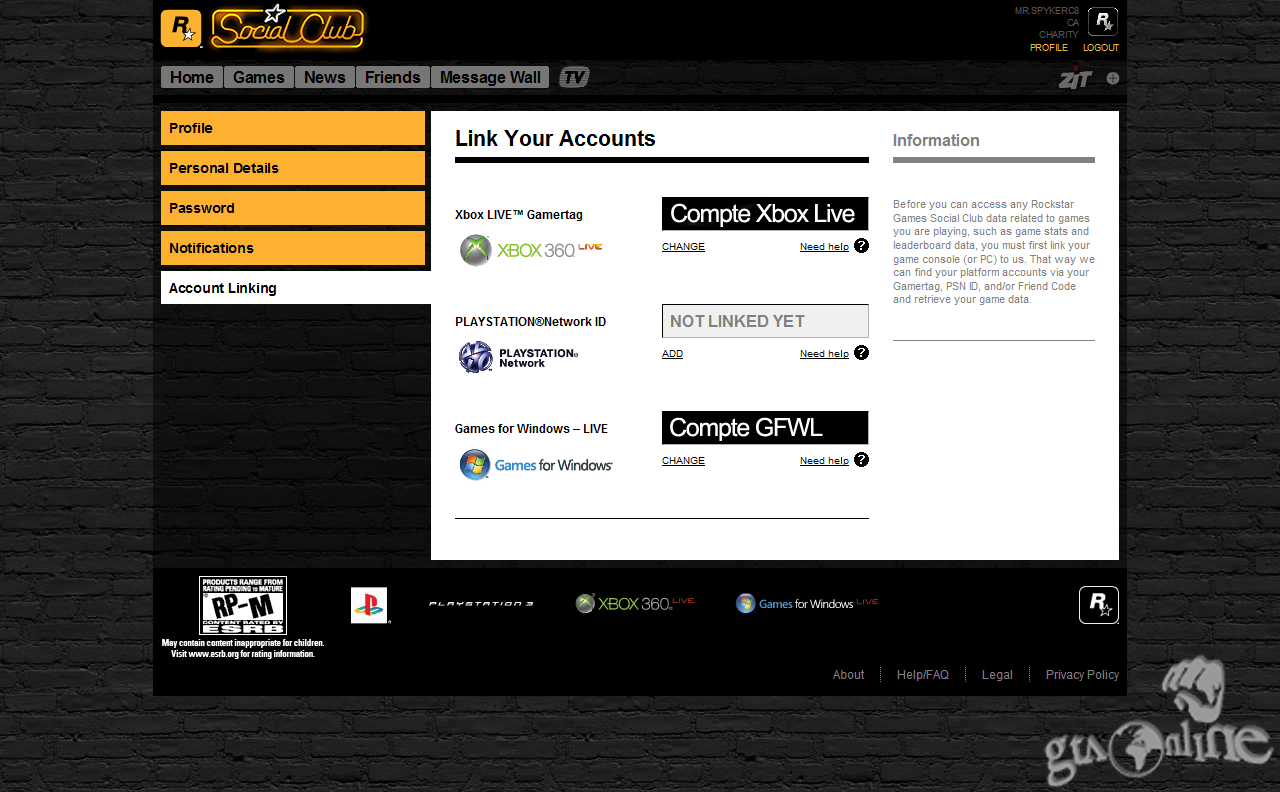Open the TV icon in the navigation bar
Image resolution: width=1280 pixels, height=792 pixels.
(574, 77)
